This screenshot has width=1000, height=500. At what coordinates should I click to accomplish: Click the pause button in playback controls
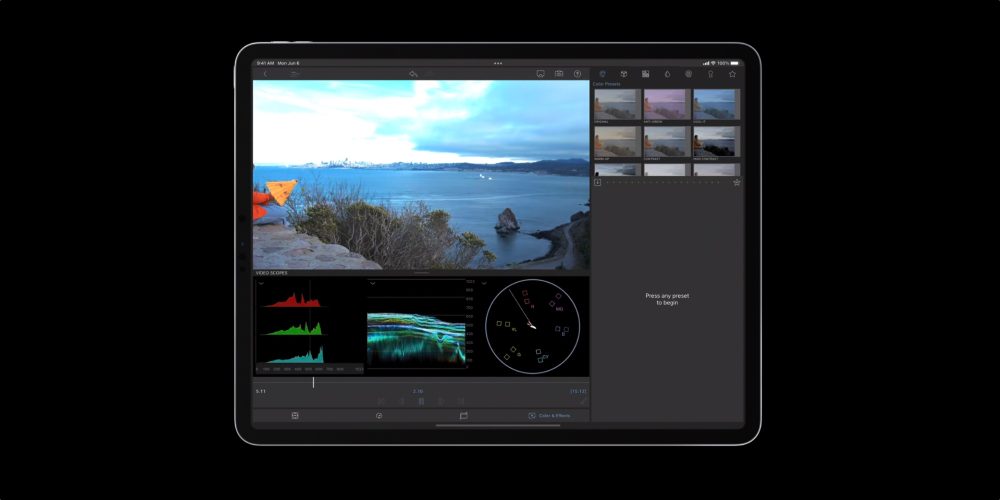coord(421,401)
